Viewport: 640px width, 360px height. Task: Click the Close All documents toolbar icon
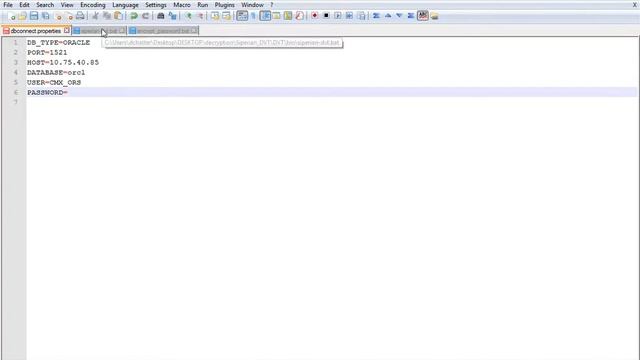pos(69,16)
